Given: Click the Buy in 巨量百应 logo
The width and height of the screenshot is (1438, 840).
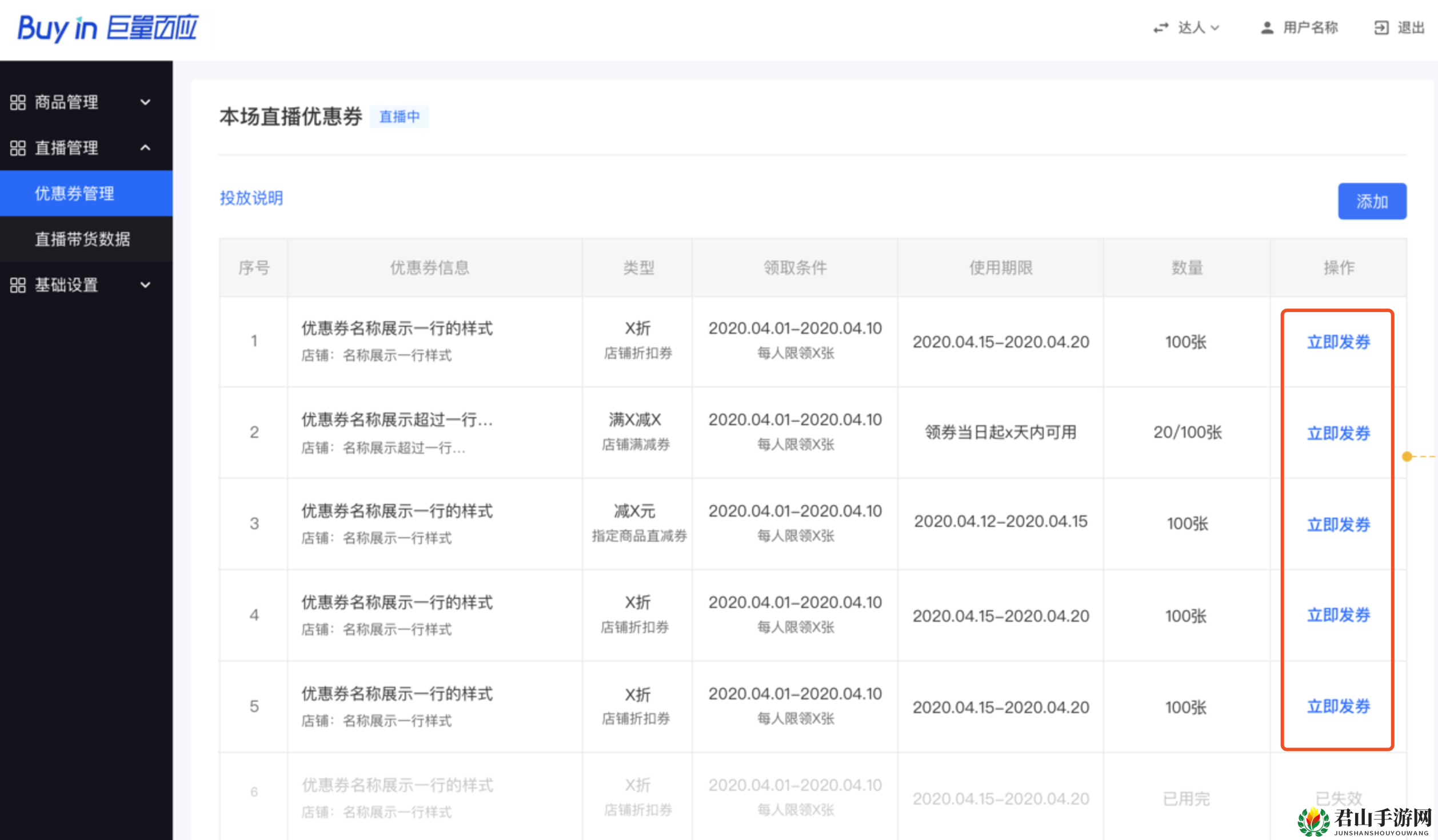Looking at the screenshot, I should coord(108,28).
